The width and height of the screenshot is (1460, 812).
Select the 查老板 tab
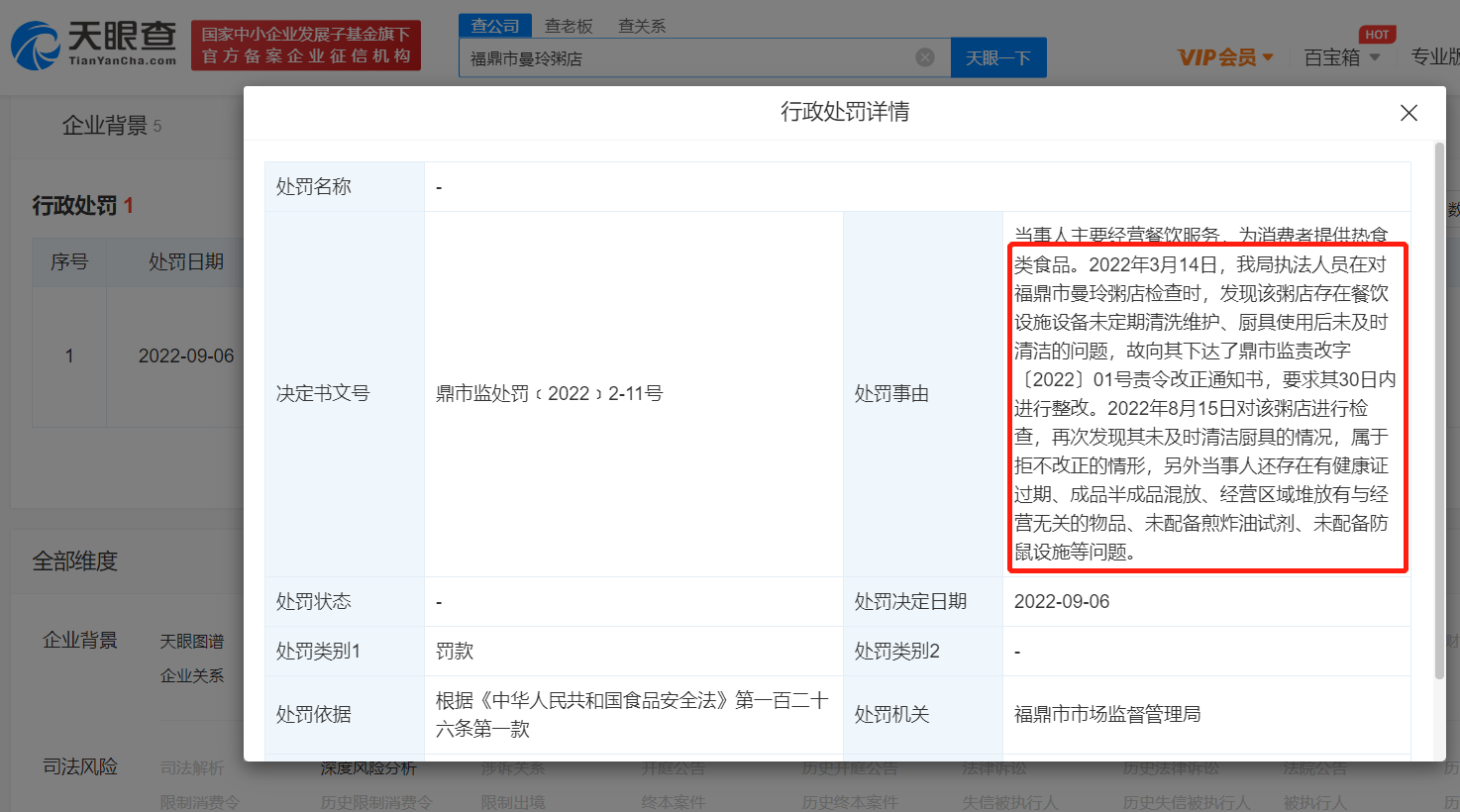point(569,26)
